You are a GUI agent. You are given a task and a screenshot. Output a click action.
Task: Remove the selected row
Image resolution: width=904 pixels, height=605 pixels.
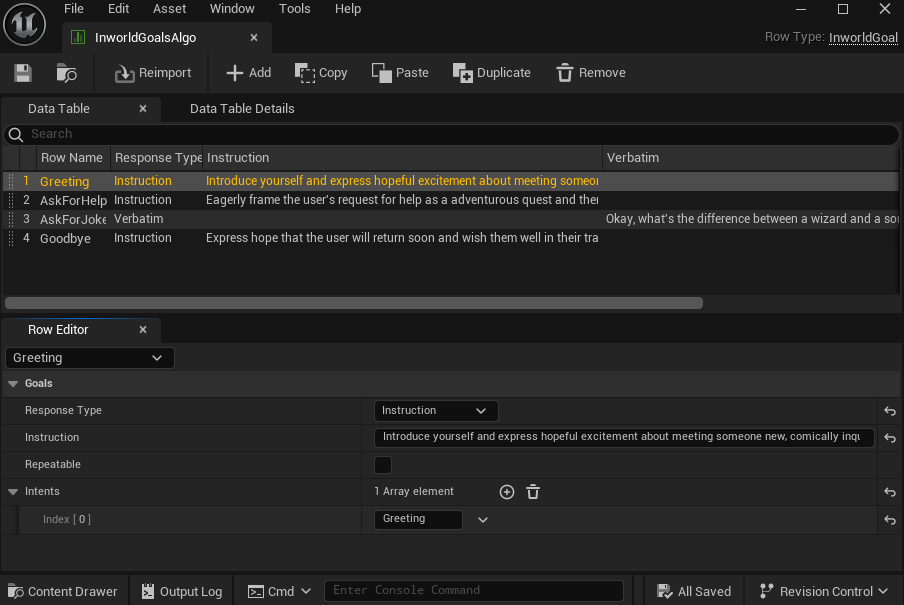[590, 73]
